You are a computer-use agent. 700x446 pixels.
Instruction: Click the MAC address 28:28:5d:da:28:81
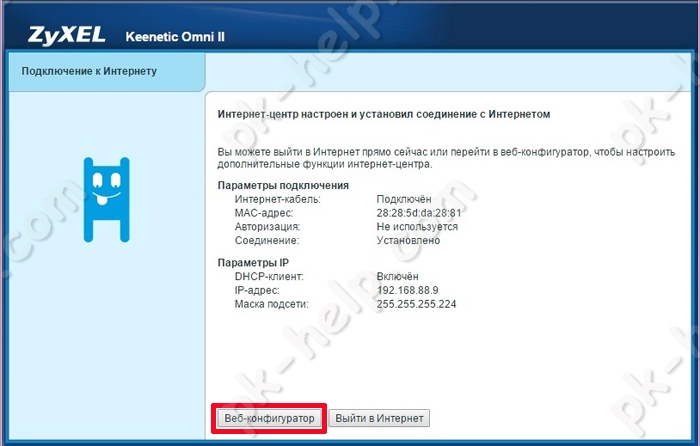tap(419, 213)
